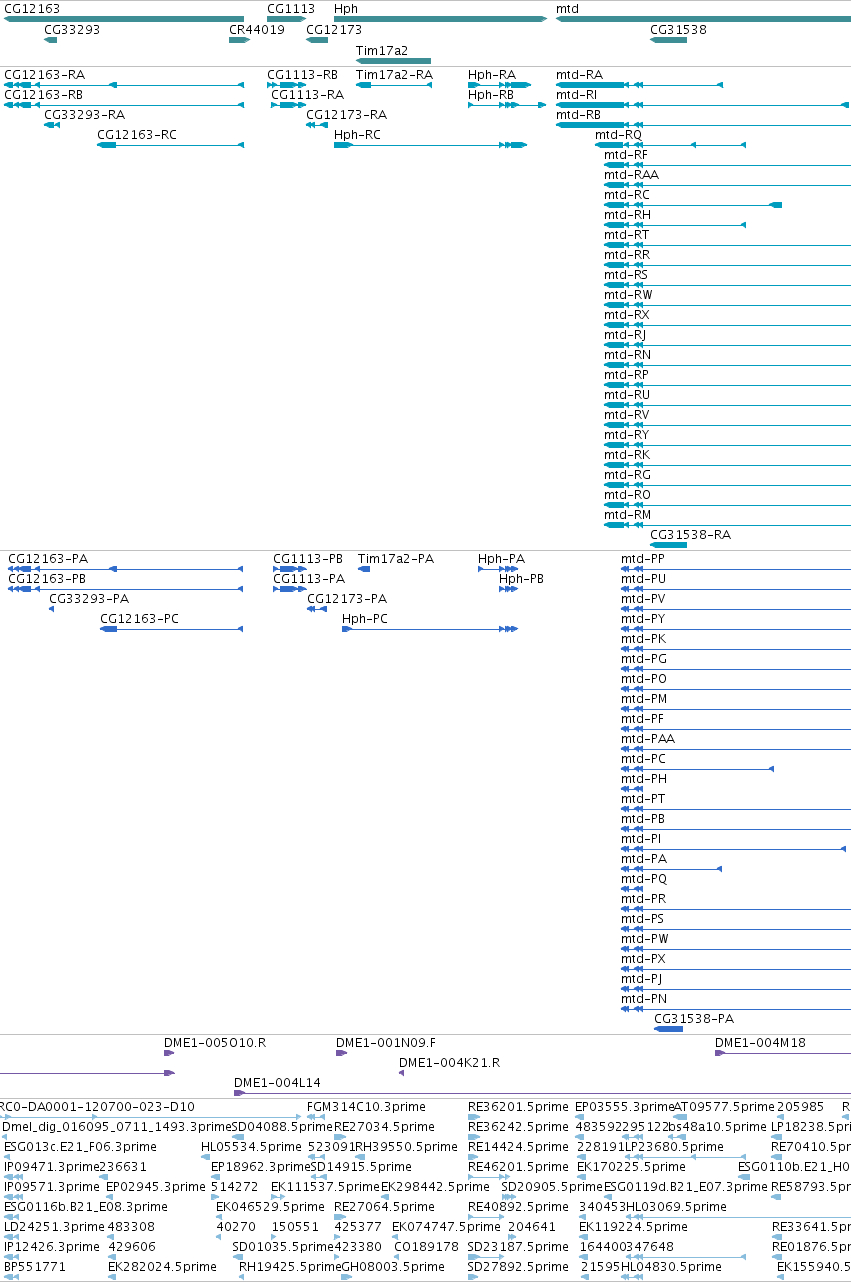Select the CG1113-RB transcript label

(x=302, y=75)
